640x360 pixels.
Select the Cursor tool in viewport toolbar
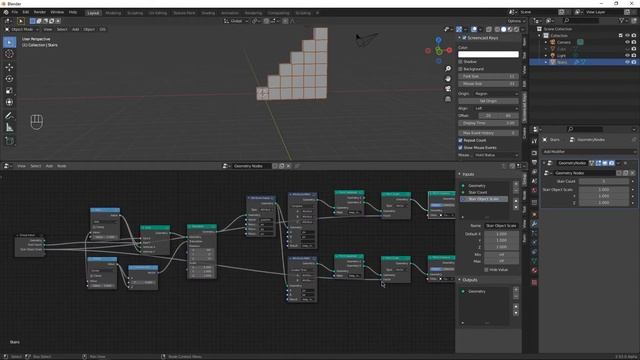pyautogui.click(x=9, y=54)
